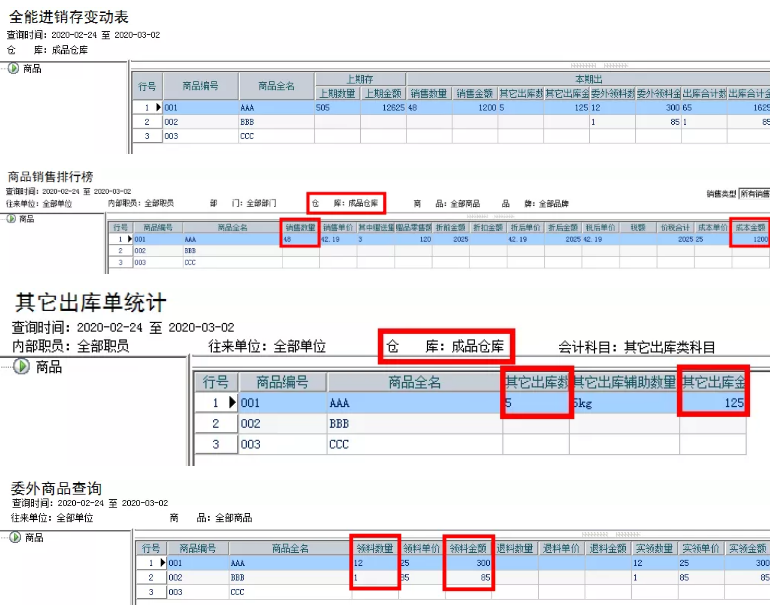Click 领料数量 column header in 委外商品查询
This screenshot has width=770, height=616.
pos(375,548)
